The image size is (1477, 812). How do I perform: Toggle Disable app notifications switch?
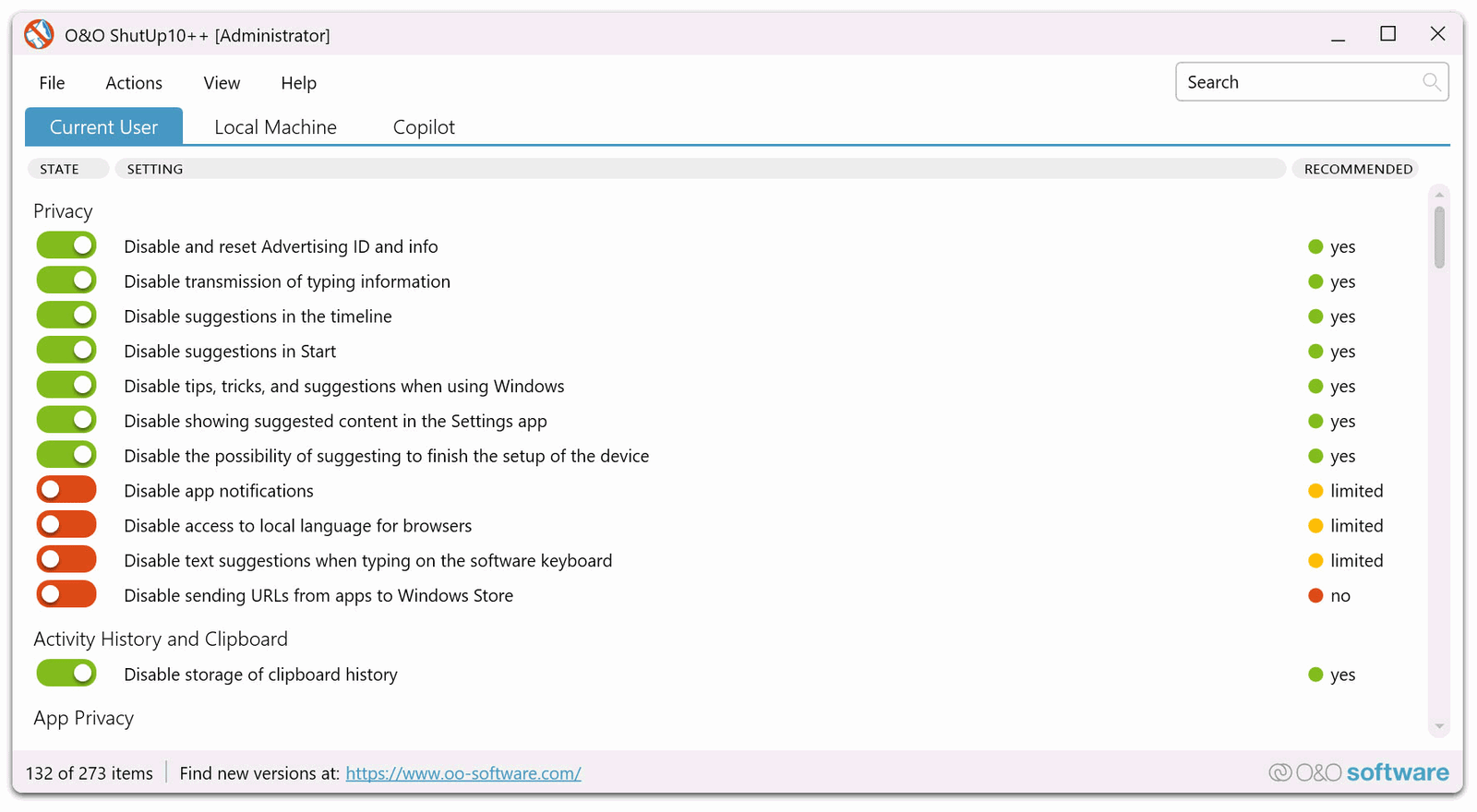tap(66, 491)
